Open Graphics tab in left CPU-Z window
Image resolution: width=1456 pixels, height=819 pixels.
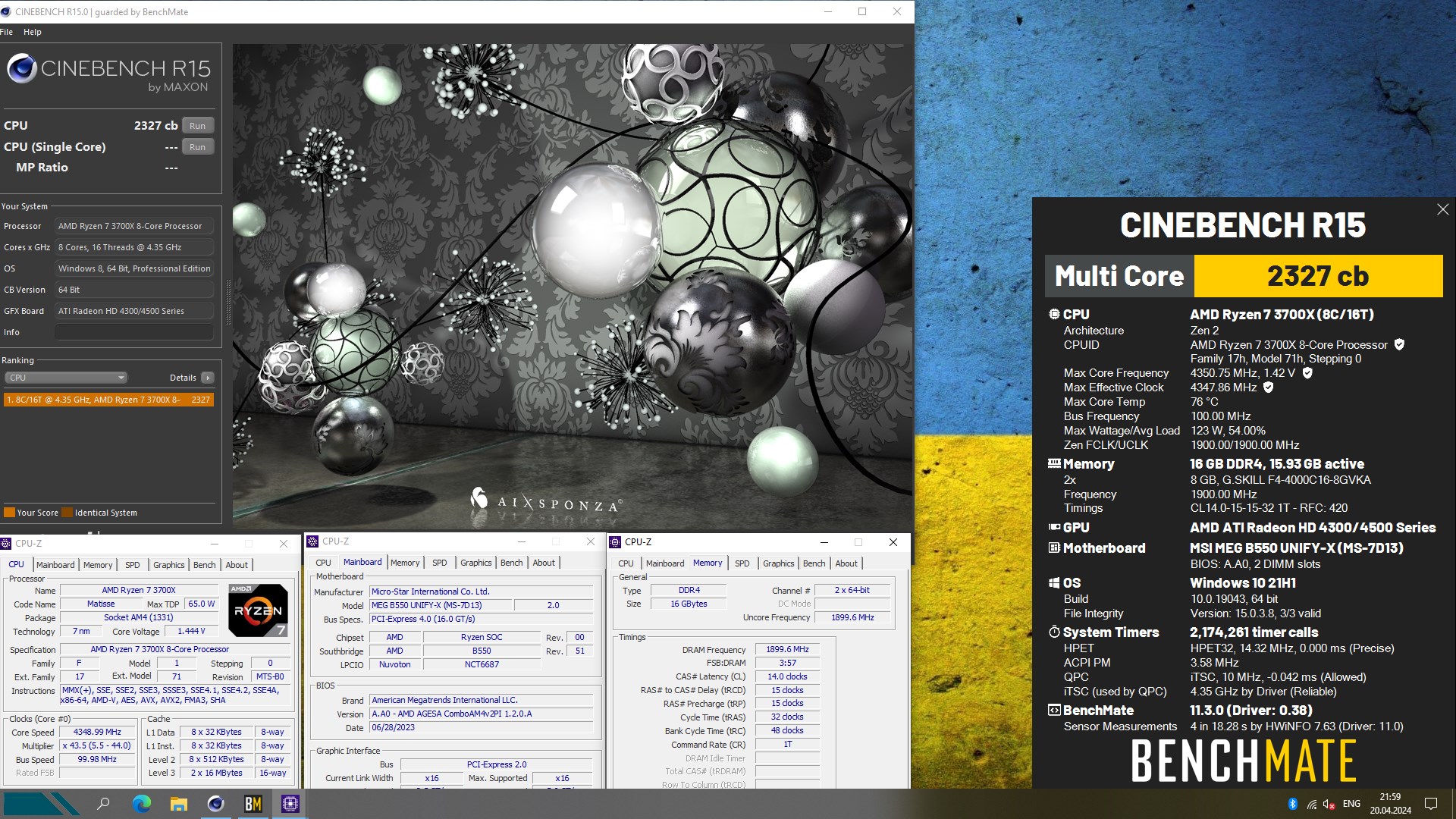click(x=168, y=565)
